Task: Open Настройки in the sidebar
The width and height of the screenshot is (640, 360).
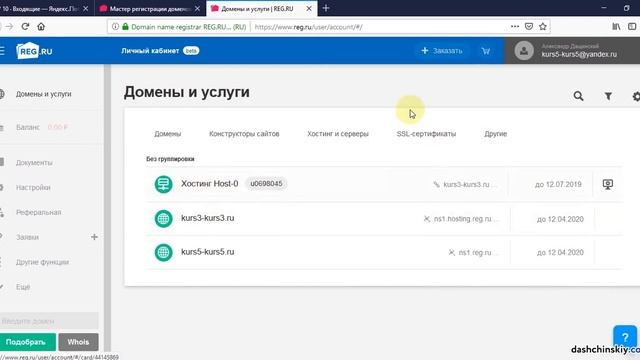Action: point(33,187)
